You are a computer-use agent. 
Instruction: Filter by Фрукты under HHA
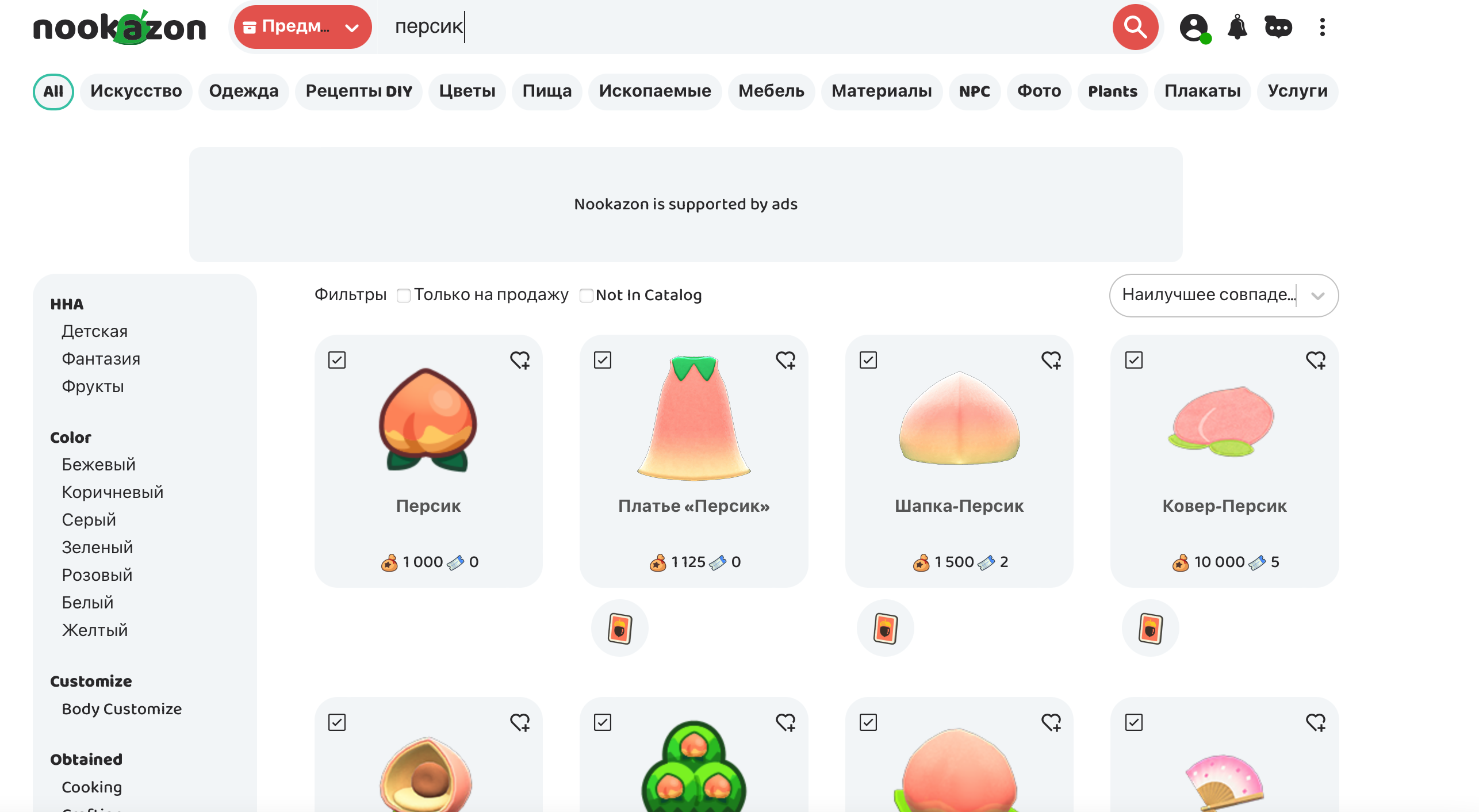93,386
